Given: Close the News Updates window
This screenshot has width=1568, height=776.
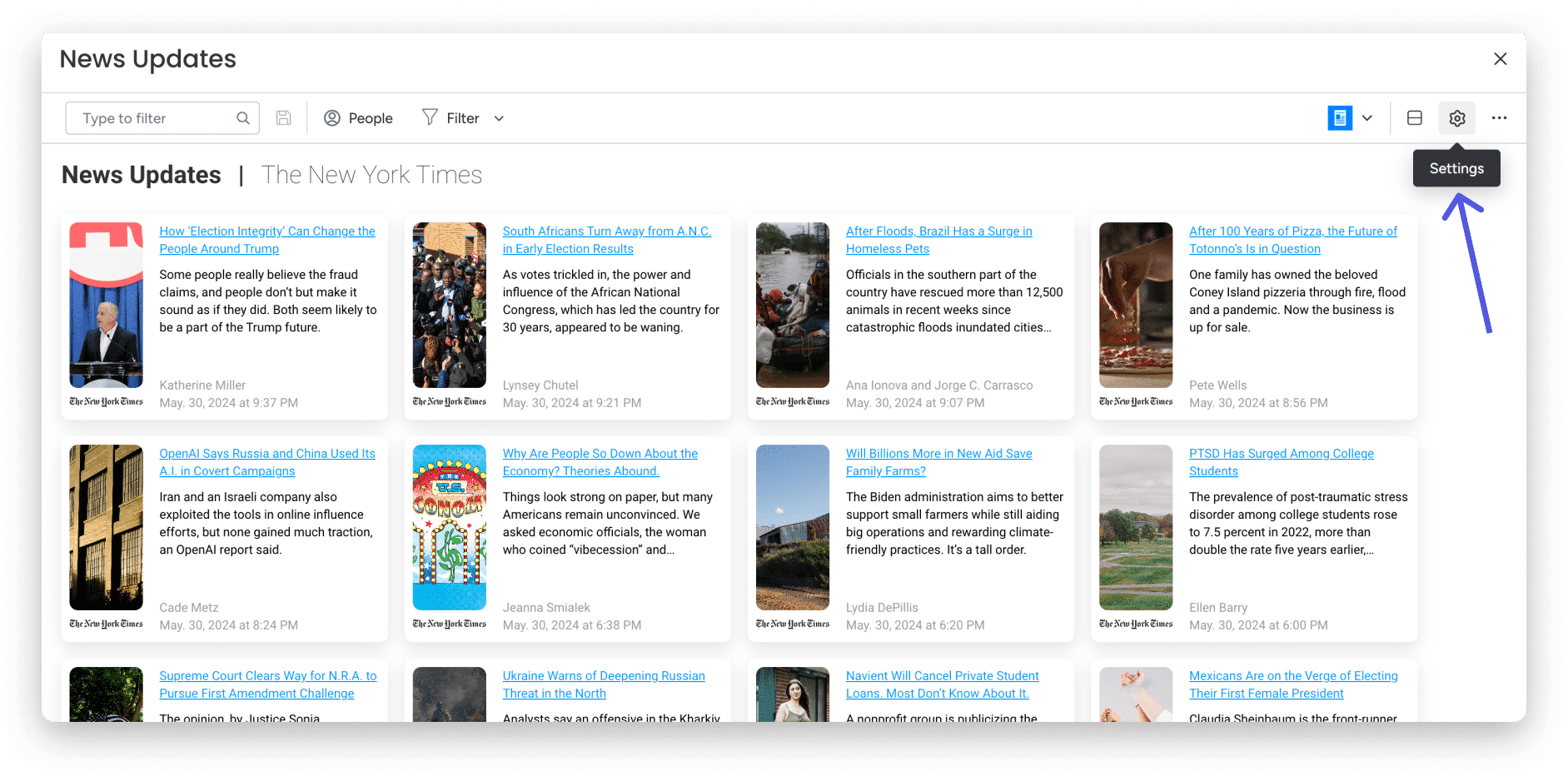Looking at the screenshot, I should [x=1501, y=59].
